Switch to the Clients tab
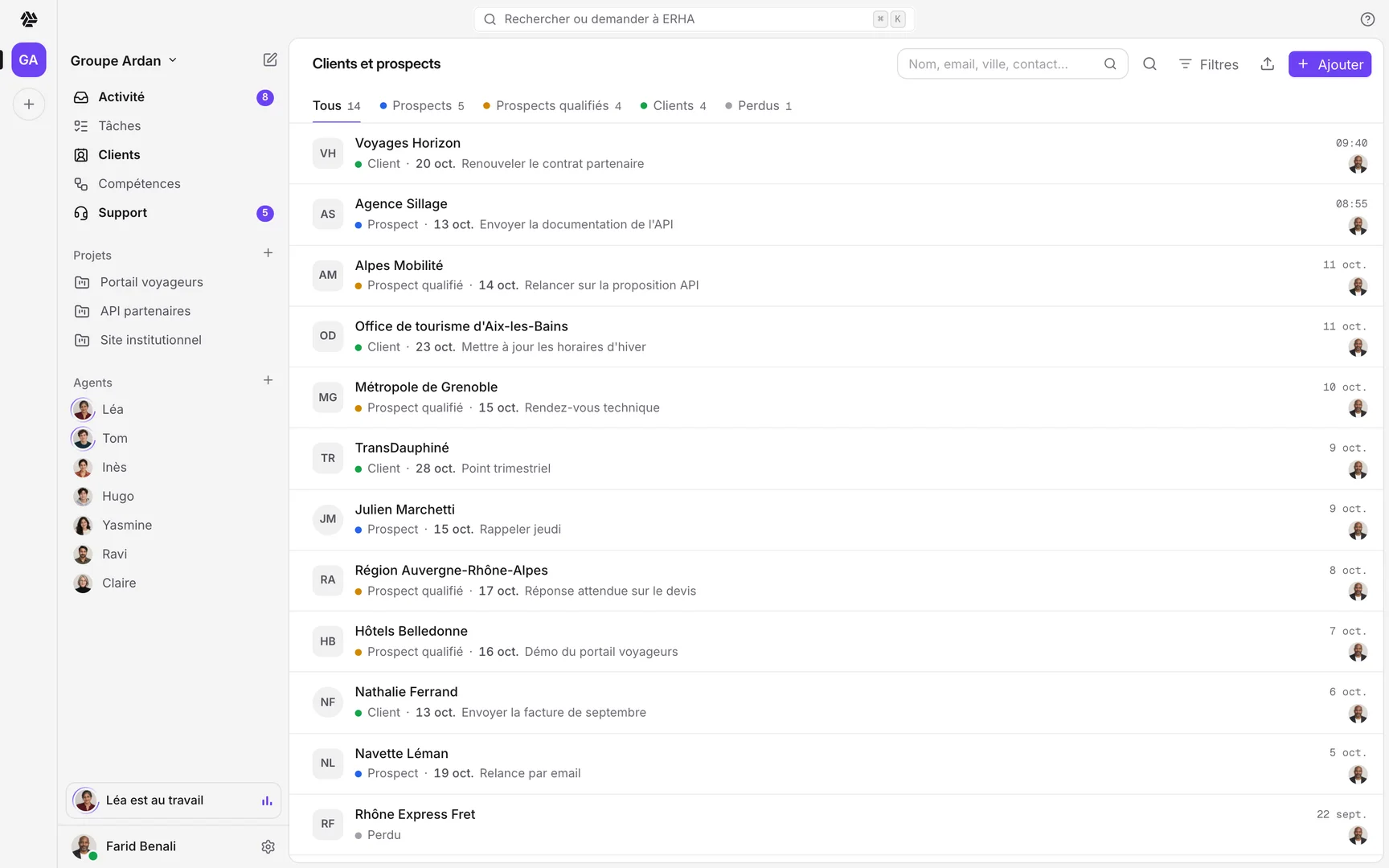The width and height of the screenshot is (1389, 868). pyautogui.click(x=674, y=106)
